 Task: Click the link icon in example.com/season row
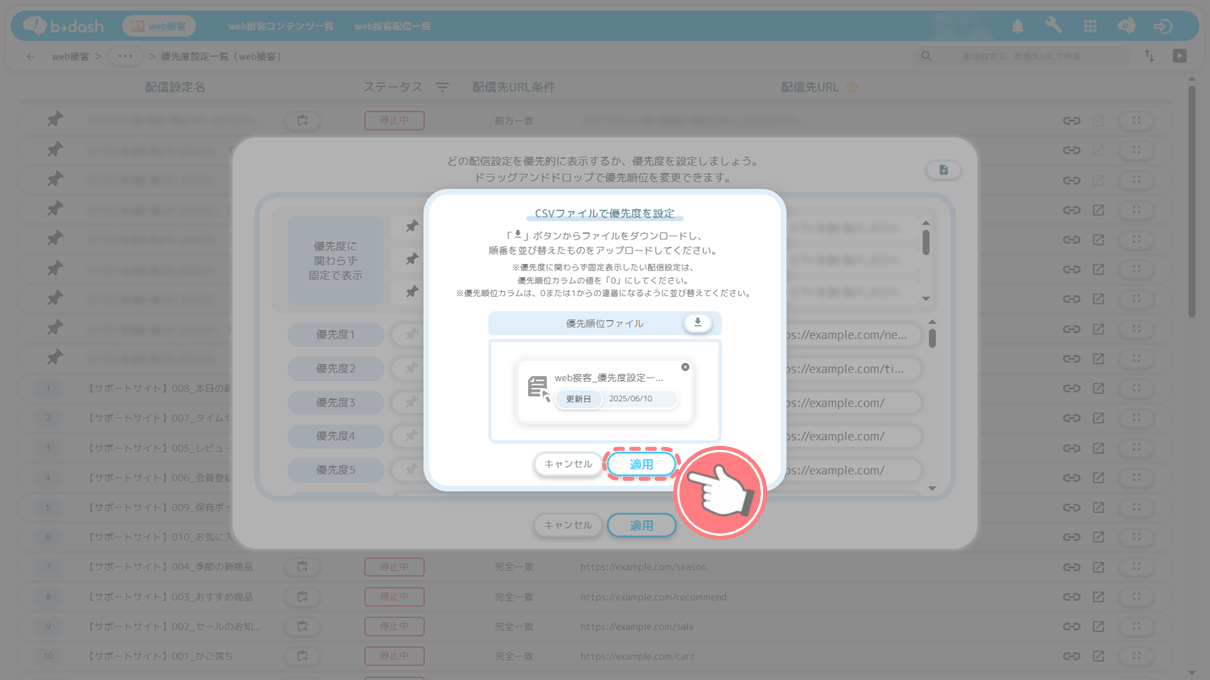click(x=1071, y=567)
